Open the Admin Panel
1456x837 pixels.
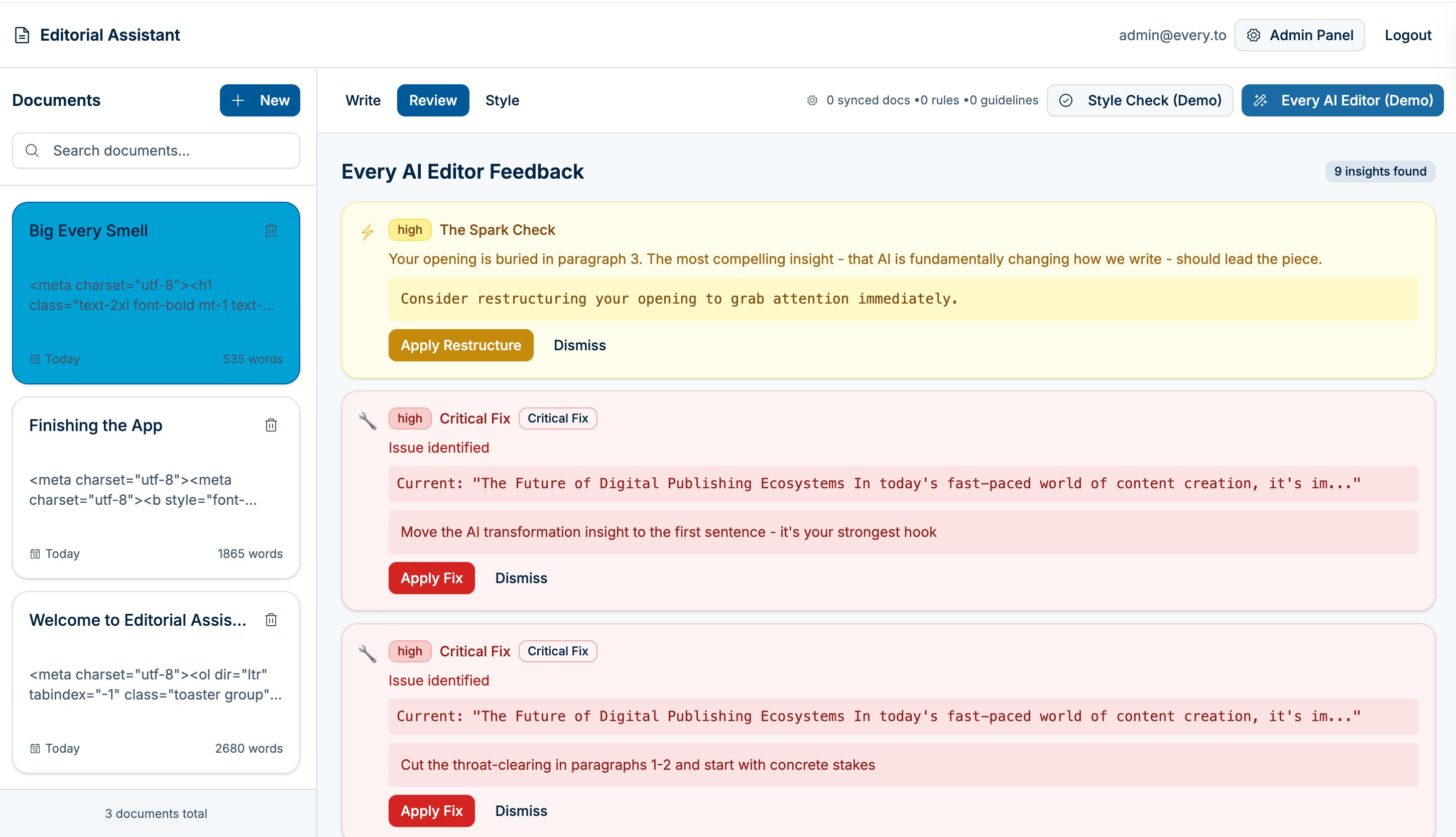pyautogui.click(x=1299, y=35)
